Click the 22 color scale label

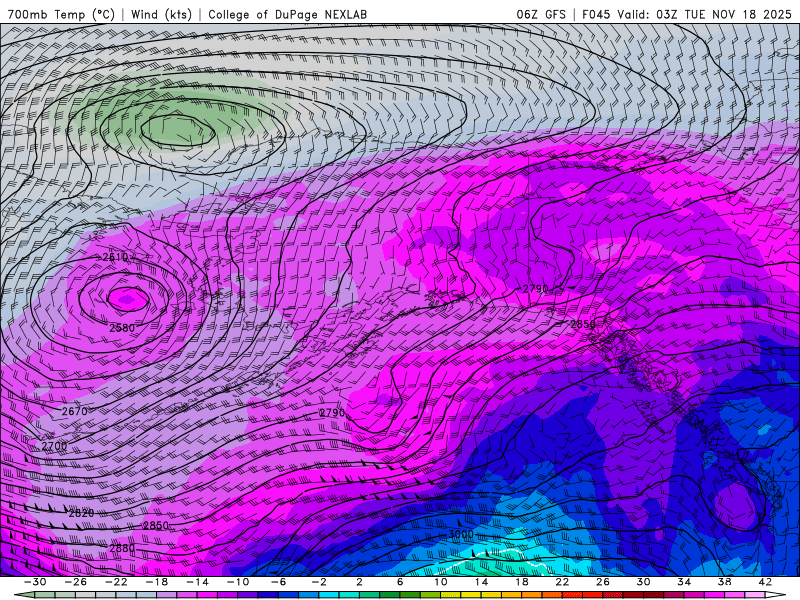(562, 582)
